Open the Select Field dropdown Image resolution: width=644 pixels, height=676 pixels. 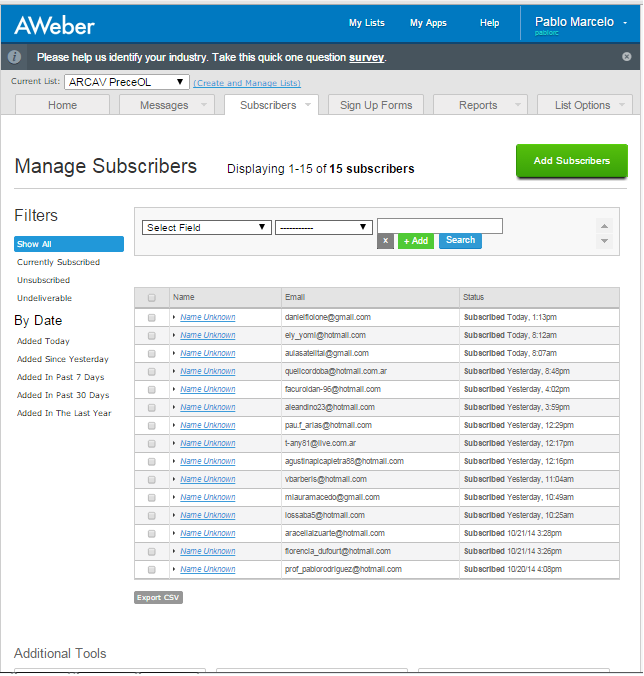206,227
